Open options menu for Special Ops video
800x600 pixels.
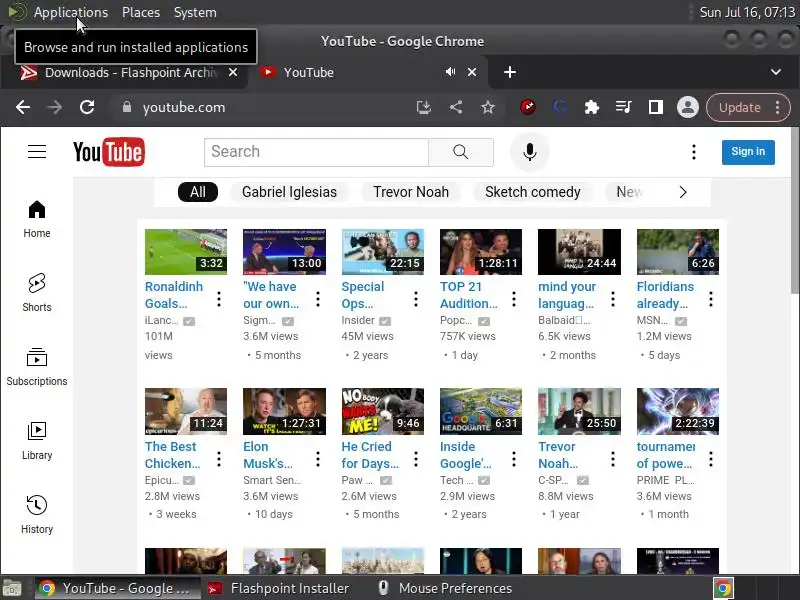pos(416,299)
